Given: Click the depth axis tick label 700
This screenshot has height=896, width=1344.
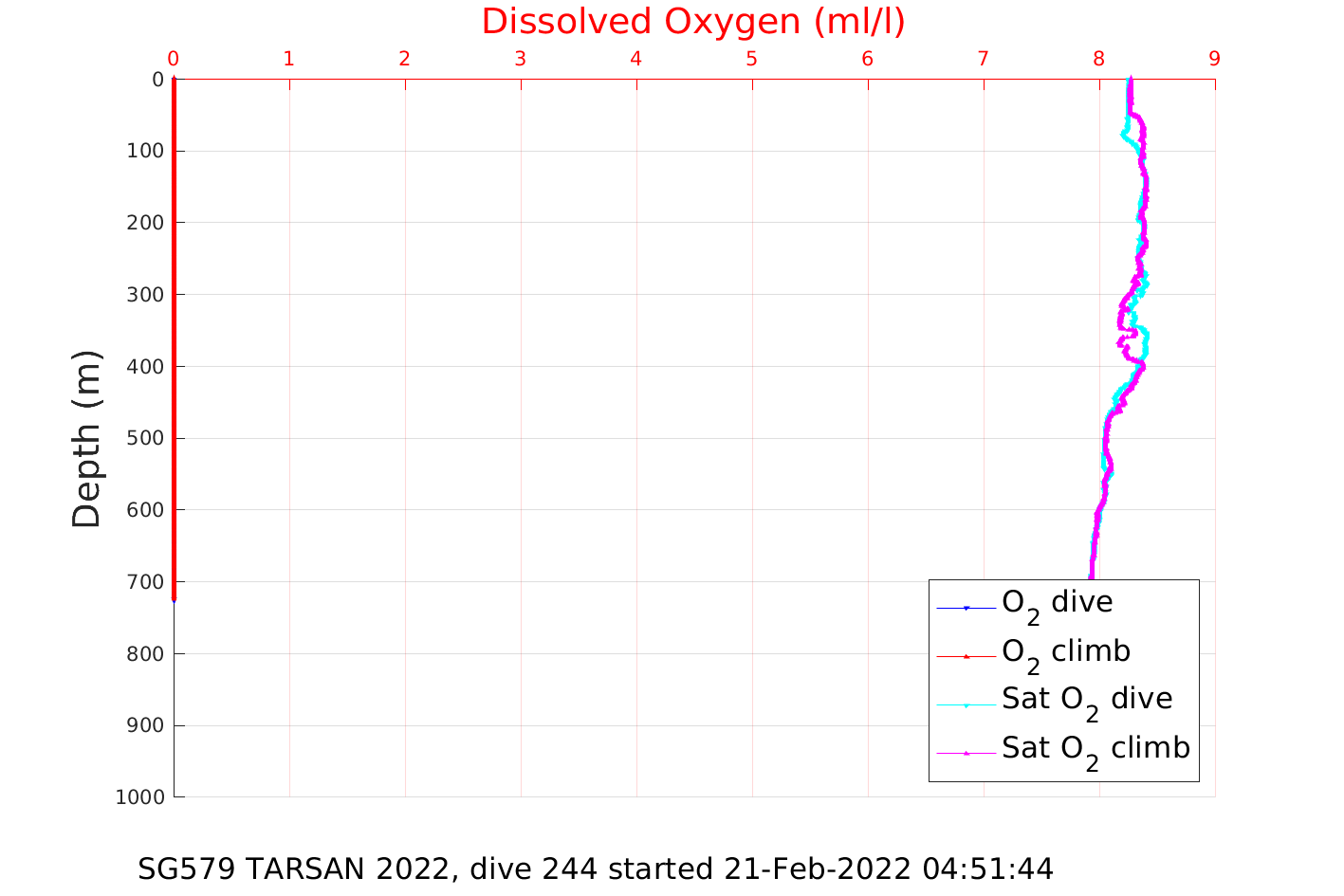Looking at the screenshot, I should (145, 582).
